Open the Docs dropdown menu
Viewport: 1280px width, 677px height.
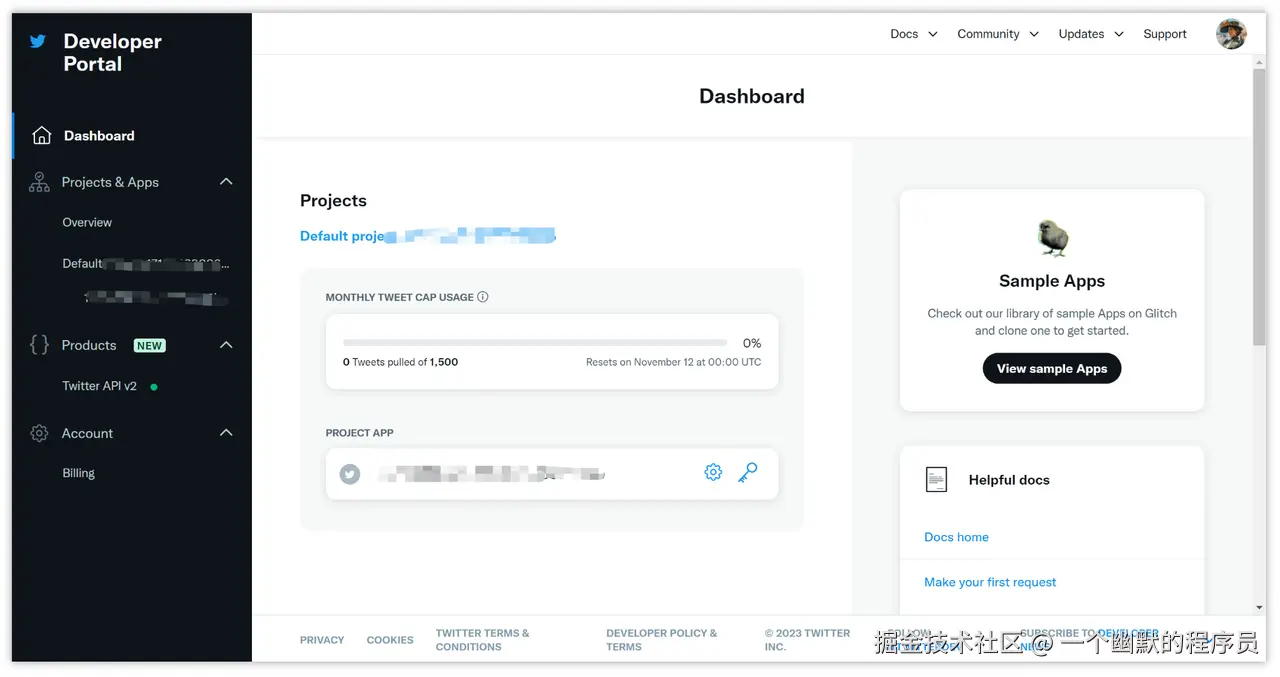coord(914,34)
